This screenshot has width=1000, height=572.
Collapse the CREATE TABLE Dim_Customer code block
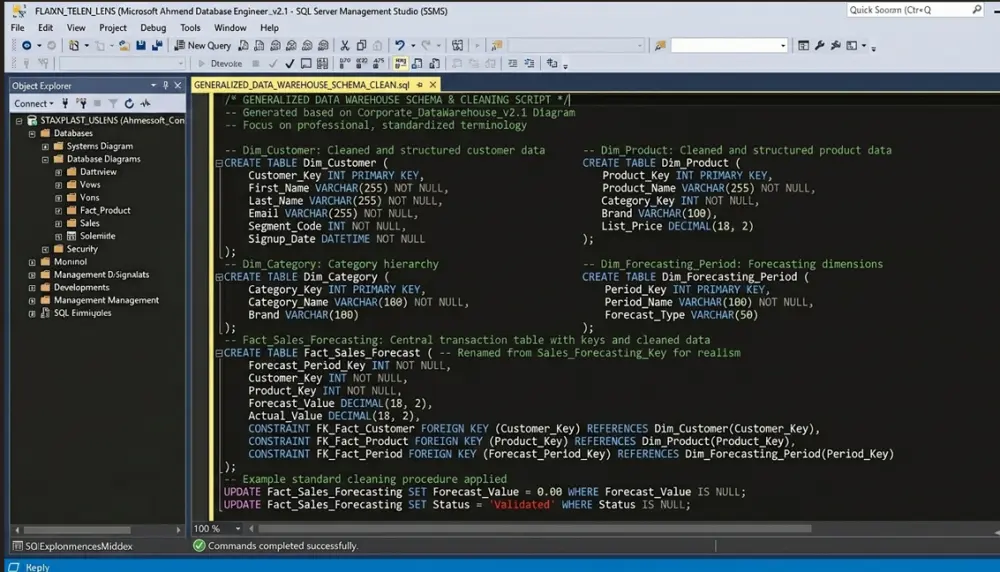219,163
